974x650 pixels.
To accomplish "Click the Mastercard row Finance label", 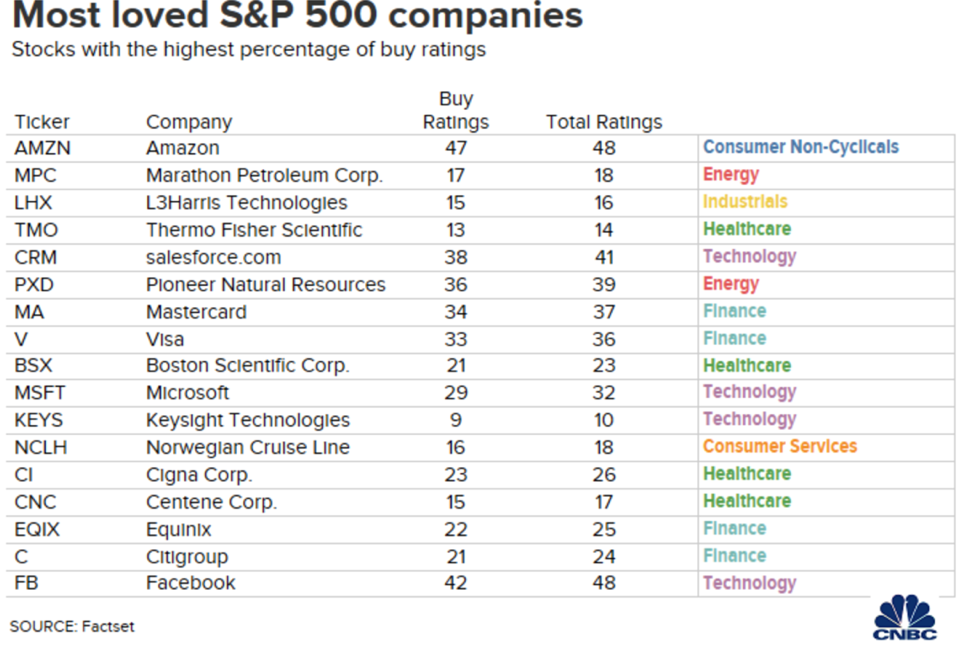I will click(x=734, y=311).
